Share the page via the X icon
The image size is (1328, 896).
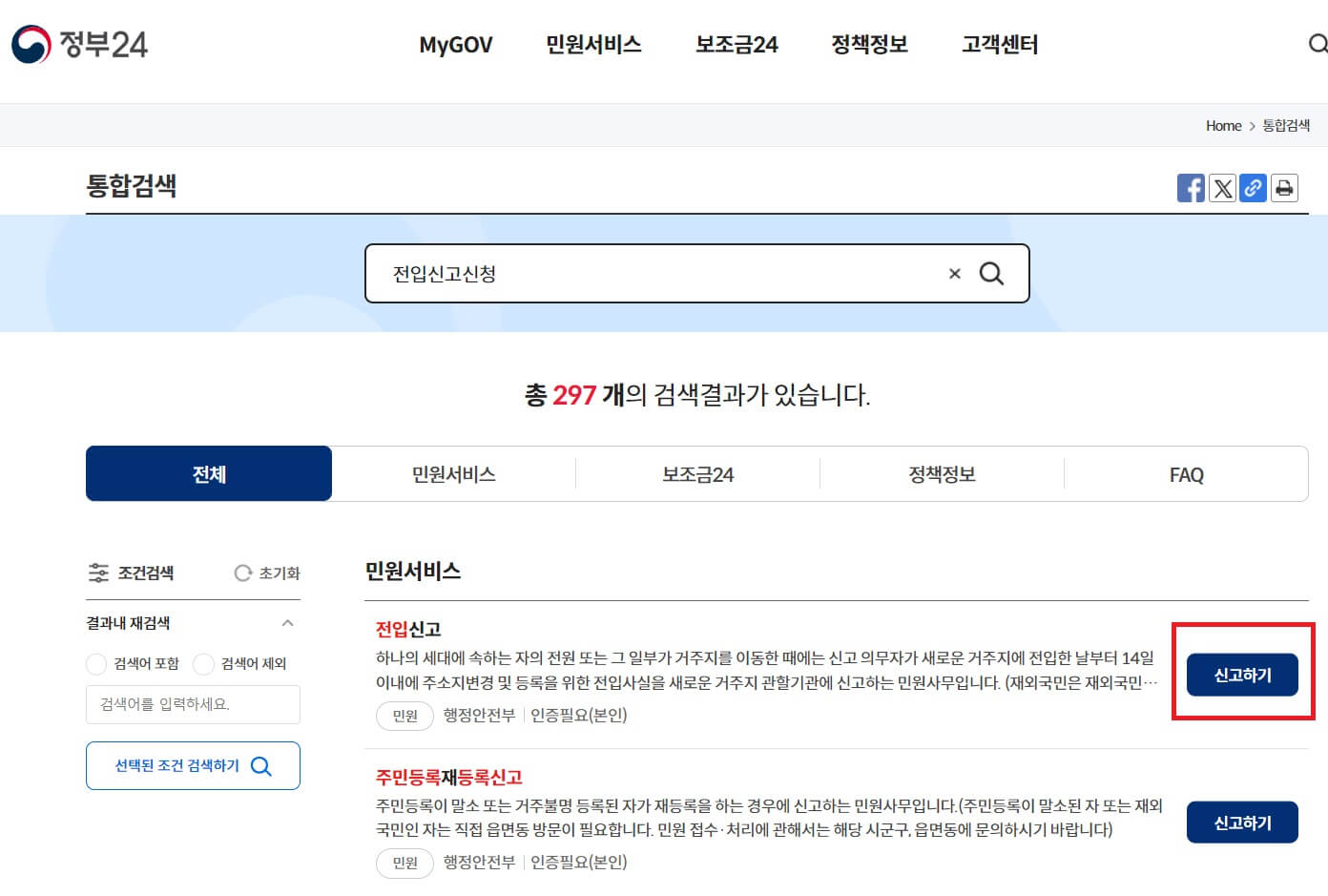click(x=1222, y=188)
